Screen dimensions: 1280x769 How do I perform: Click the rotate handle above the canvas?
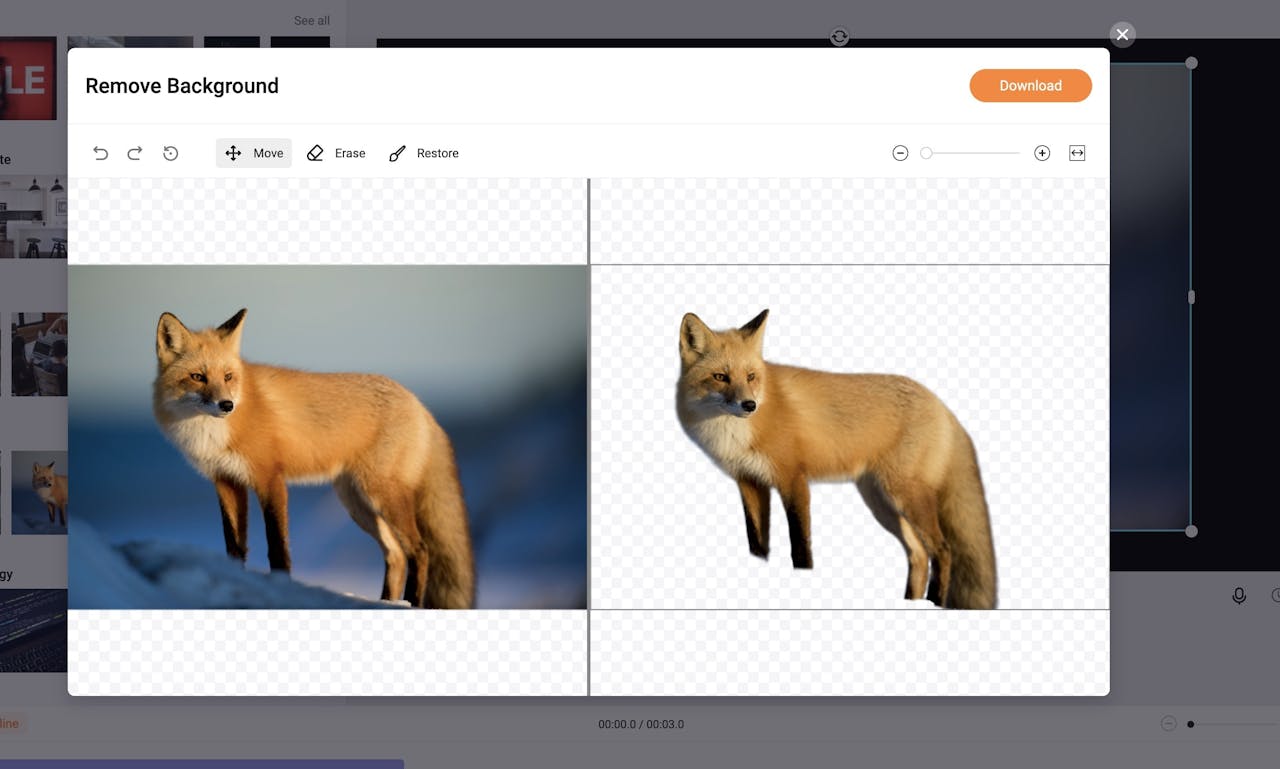(x=839, y=37)
